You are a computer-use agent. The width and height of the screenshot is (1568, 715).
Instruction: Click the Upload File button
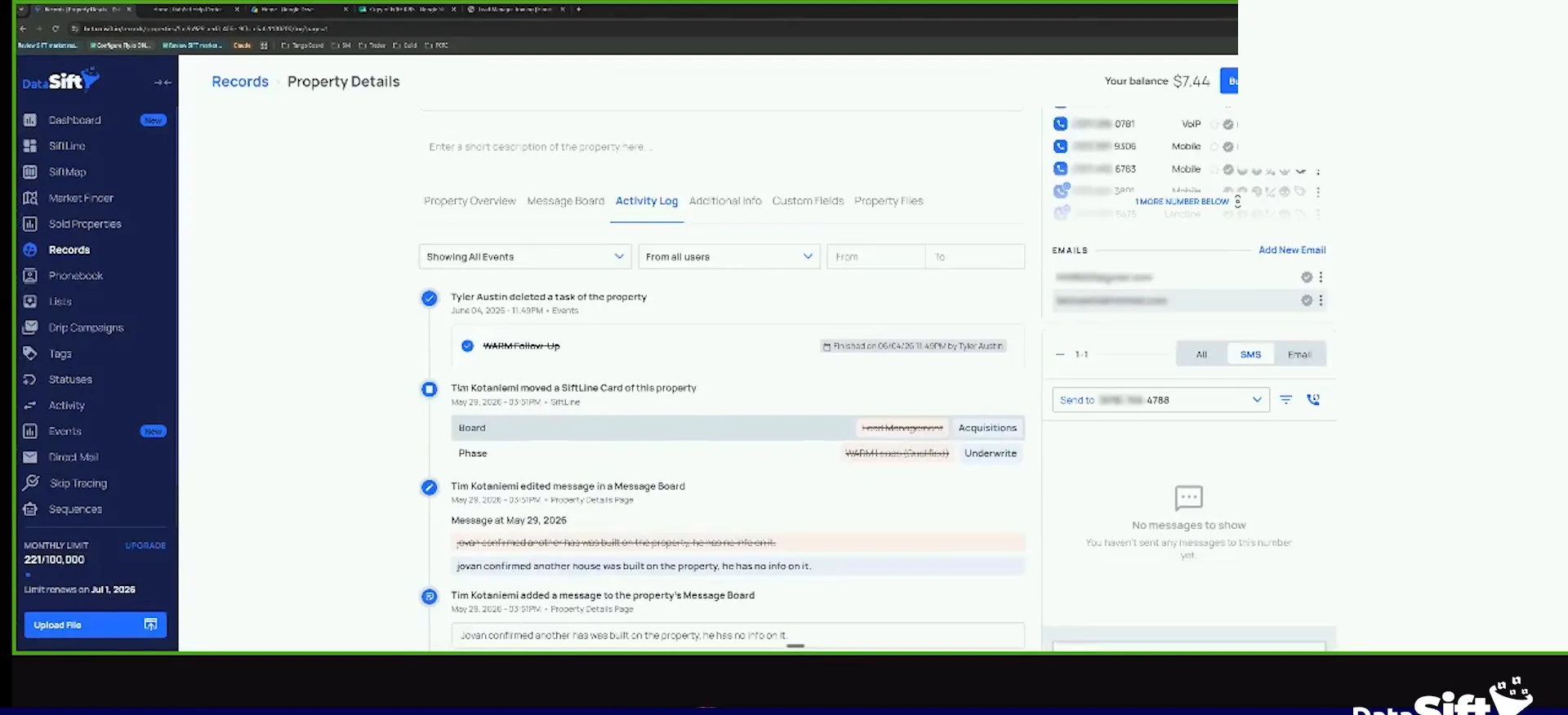coord(96,624)
